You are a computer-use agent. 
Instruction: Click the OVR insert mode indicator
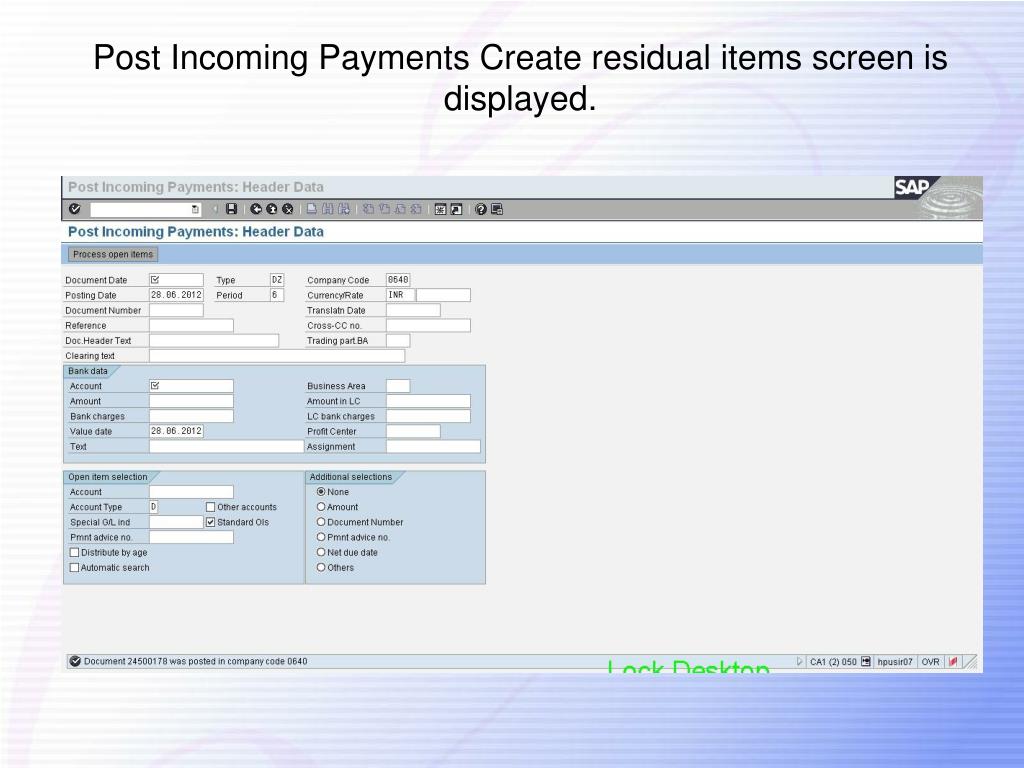coord(930,662)
